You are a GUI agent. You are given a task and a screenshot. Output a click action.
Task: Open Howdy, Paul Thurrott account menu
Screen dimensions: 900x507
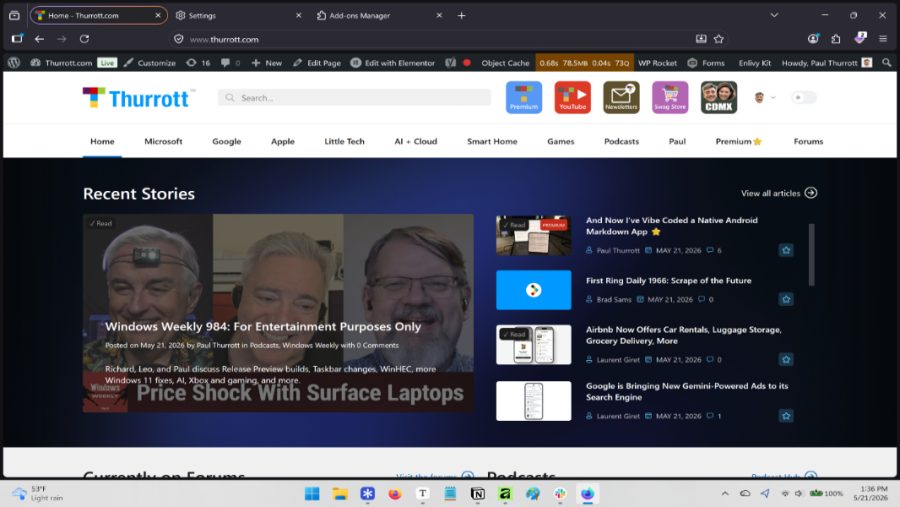coord(827,63)
